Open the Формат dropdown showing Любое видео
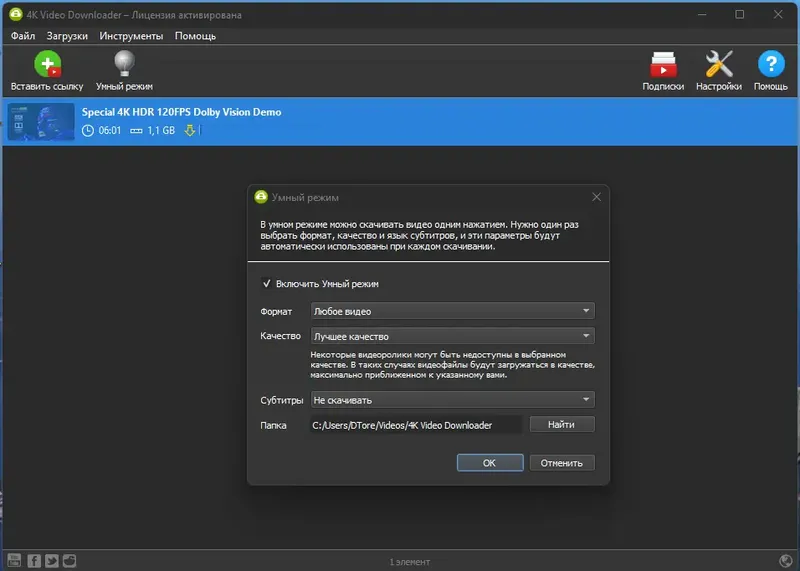The height and width of the screenshot is (571, 800). tap(453, 311)
